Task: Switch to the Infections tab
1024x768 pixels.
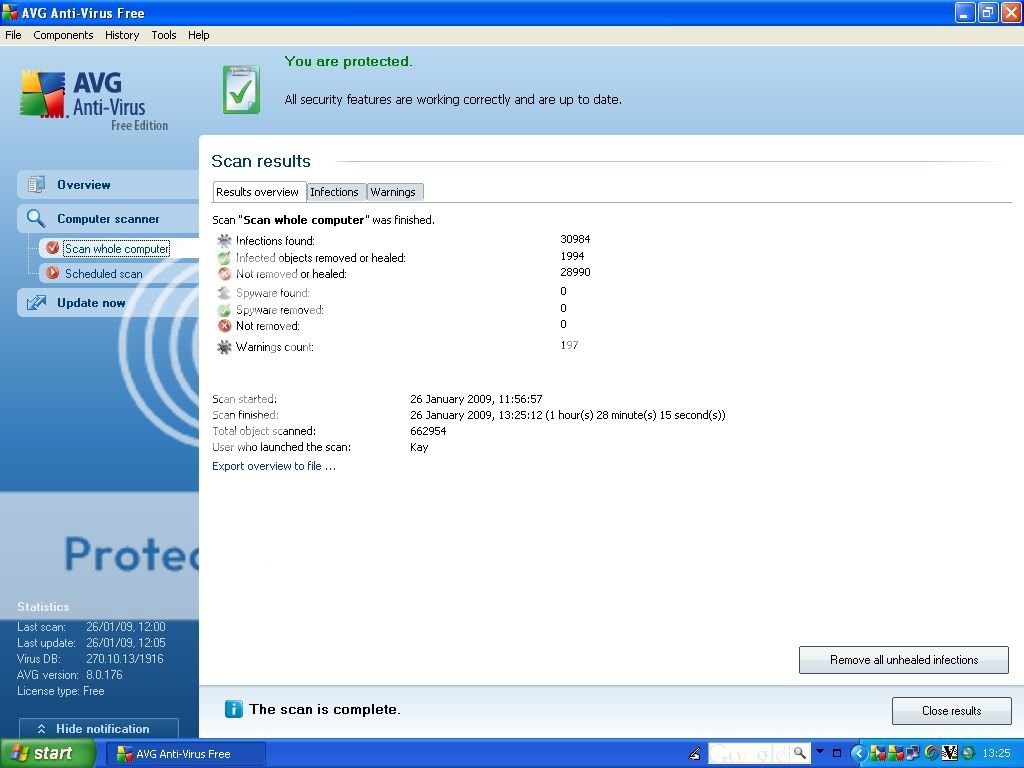Action: tap(334, 192)
